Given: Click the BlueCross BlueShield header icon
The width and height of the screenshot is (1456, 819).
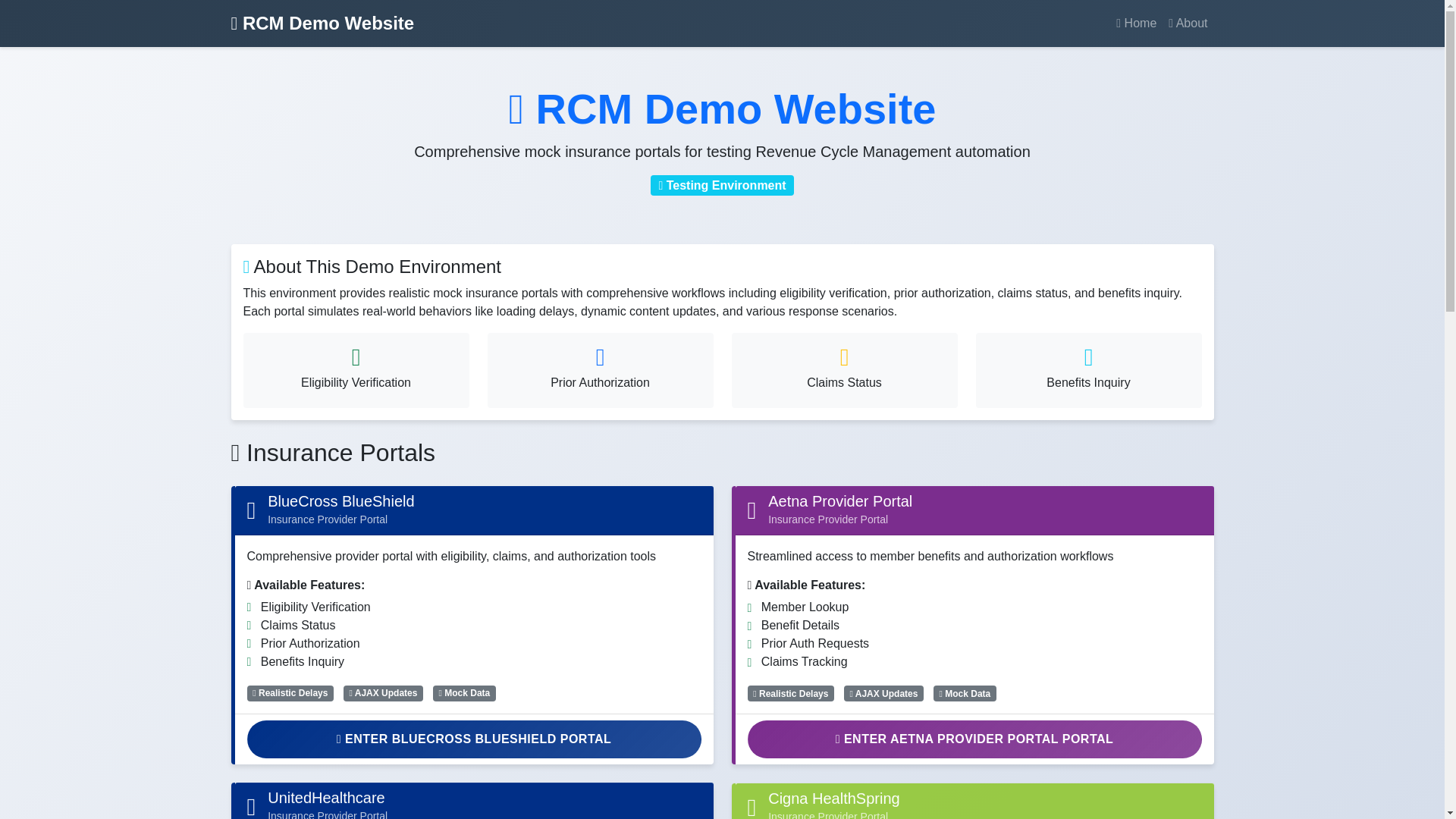Looking at the screenshot, I should pos(251,510).
